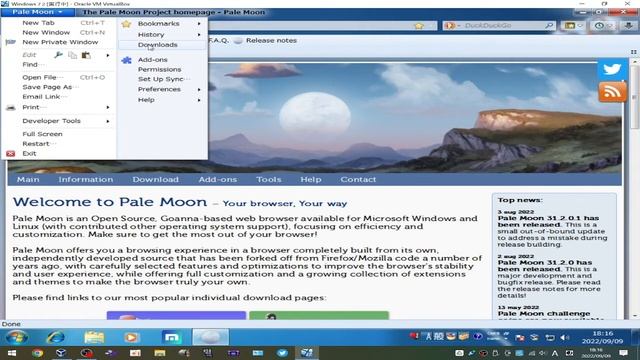
Task: Expand the history button dropdown arrow
Action: point(609,26)
